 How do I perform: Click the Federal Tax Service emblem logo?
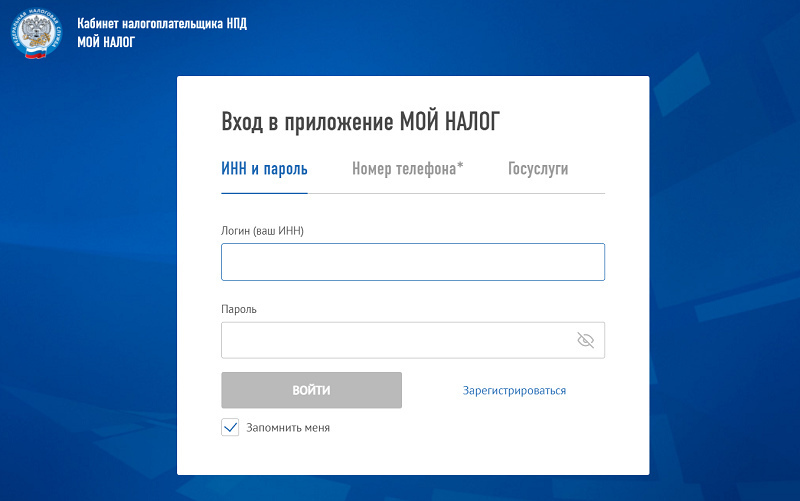click(42, 33)
